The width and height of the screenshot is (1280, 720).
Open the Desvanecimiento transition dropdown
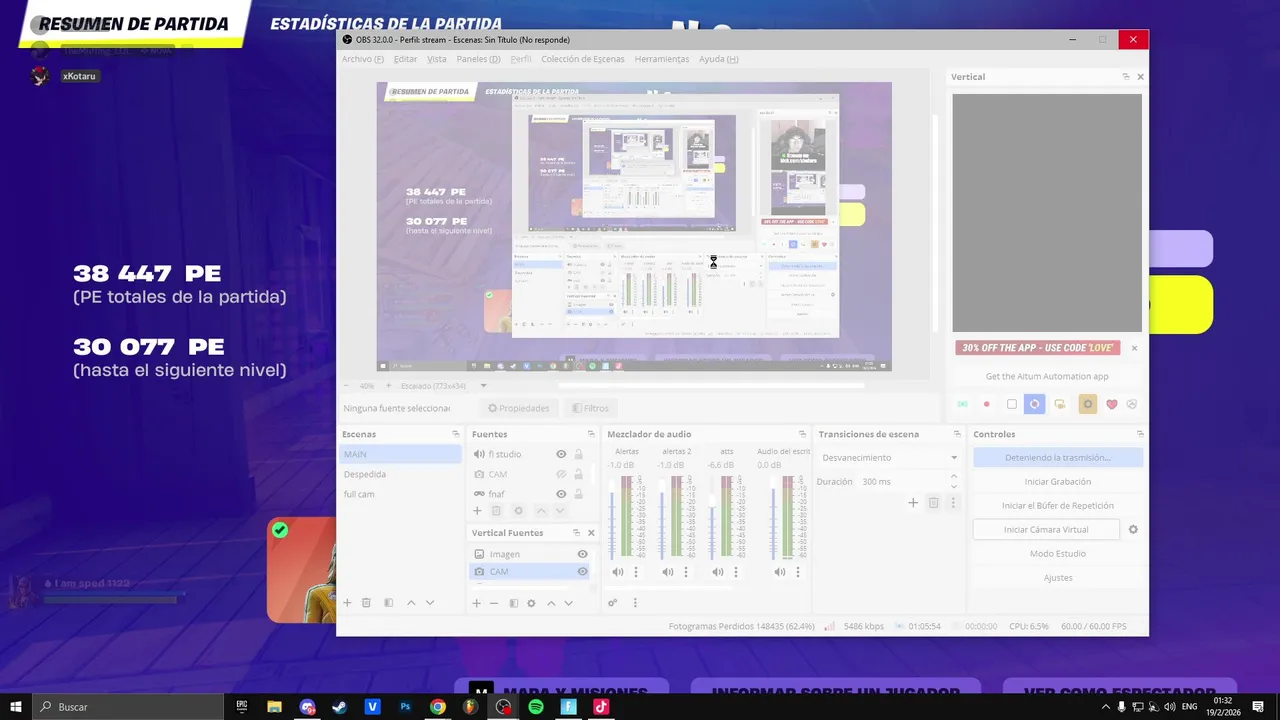click(x=888, y=457)
